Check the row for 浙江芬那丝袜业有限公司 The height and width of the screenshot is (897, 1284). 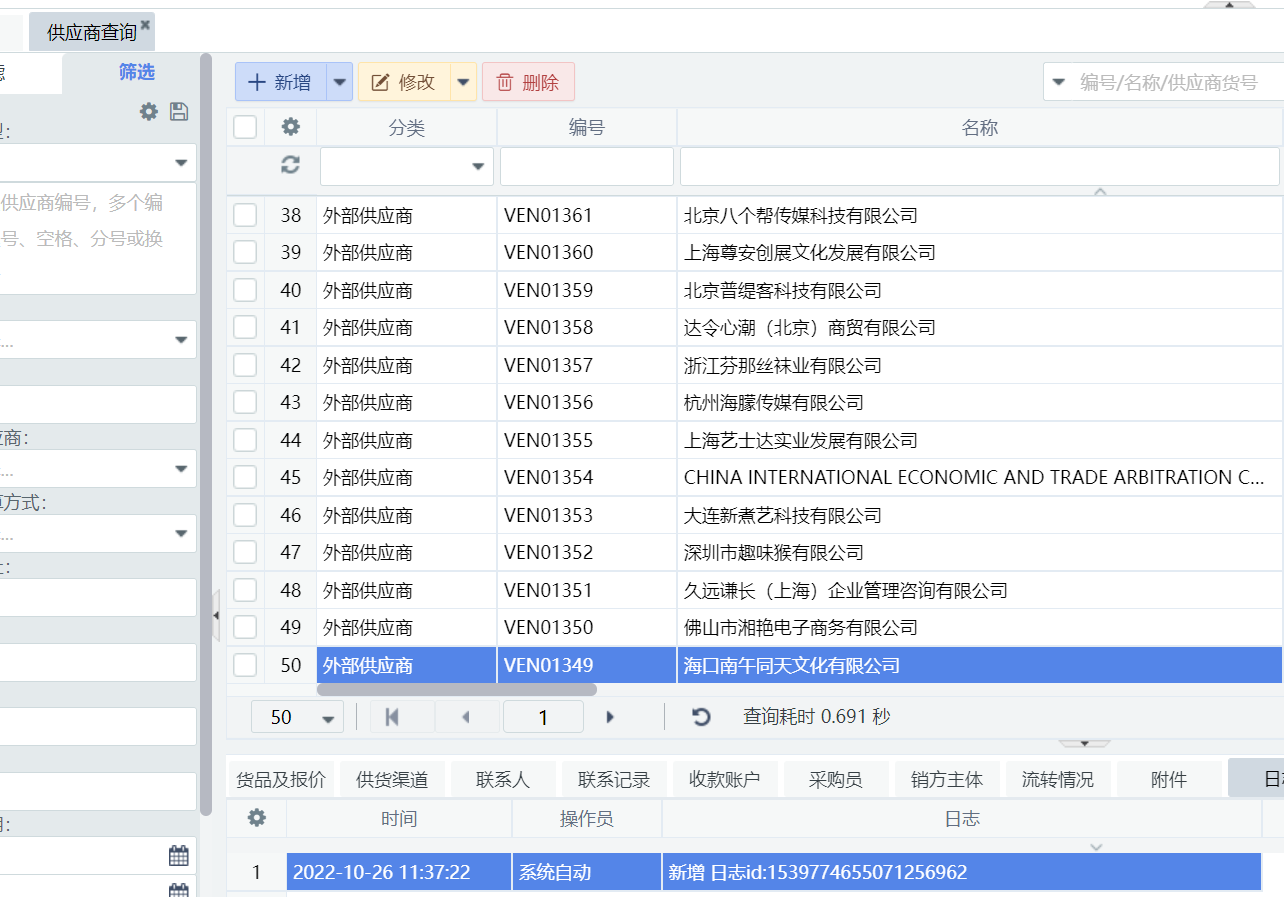pyautogui.click(x=245, y=365)
